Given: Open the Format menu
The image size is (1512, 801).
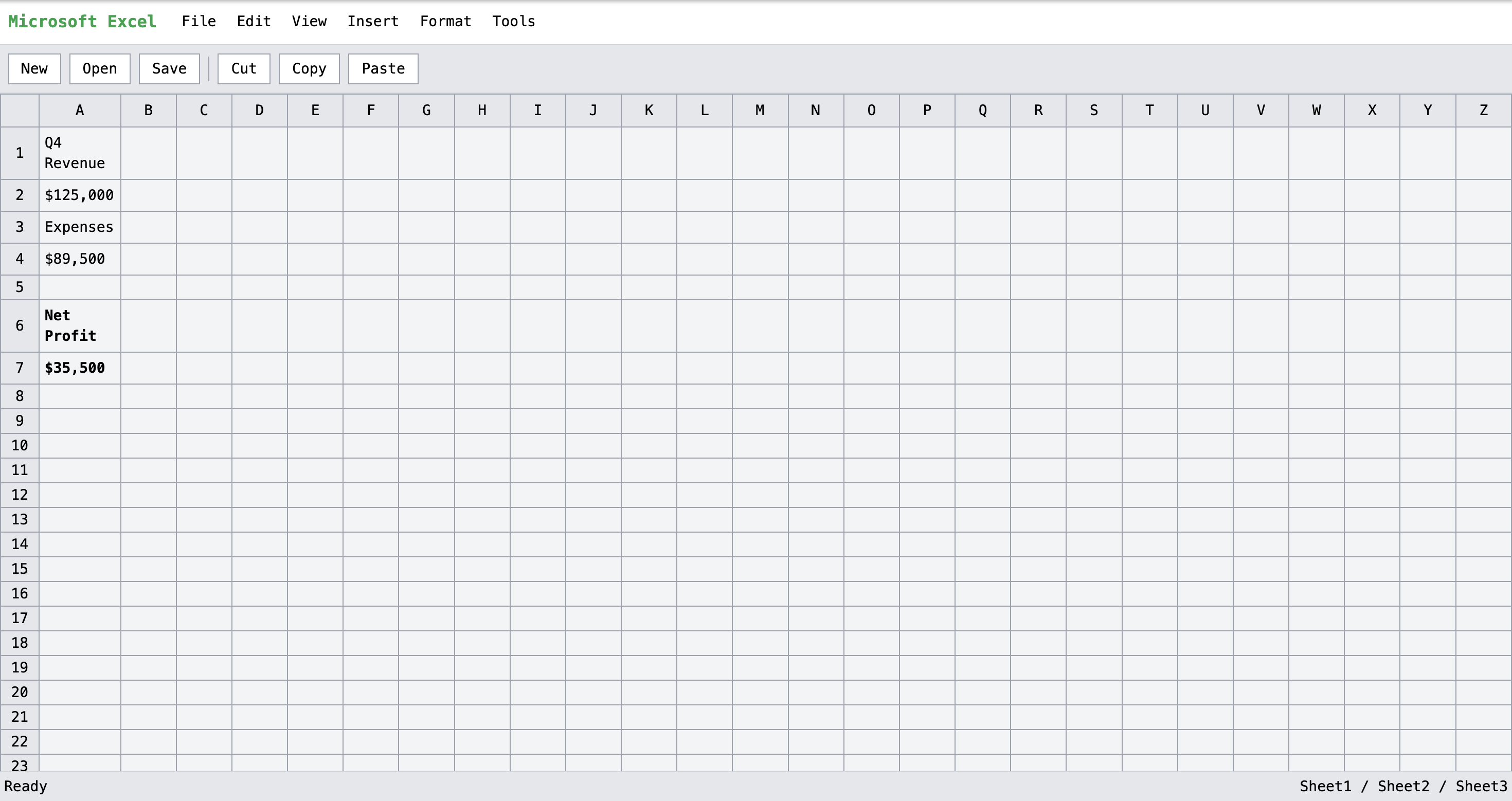Looking at the screenshot, I should [x=445, y=22].
